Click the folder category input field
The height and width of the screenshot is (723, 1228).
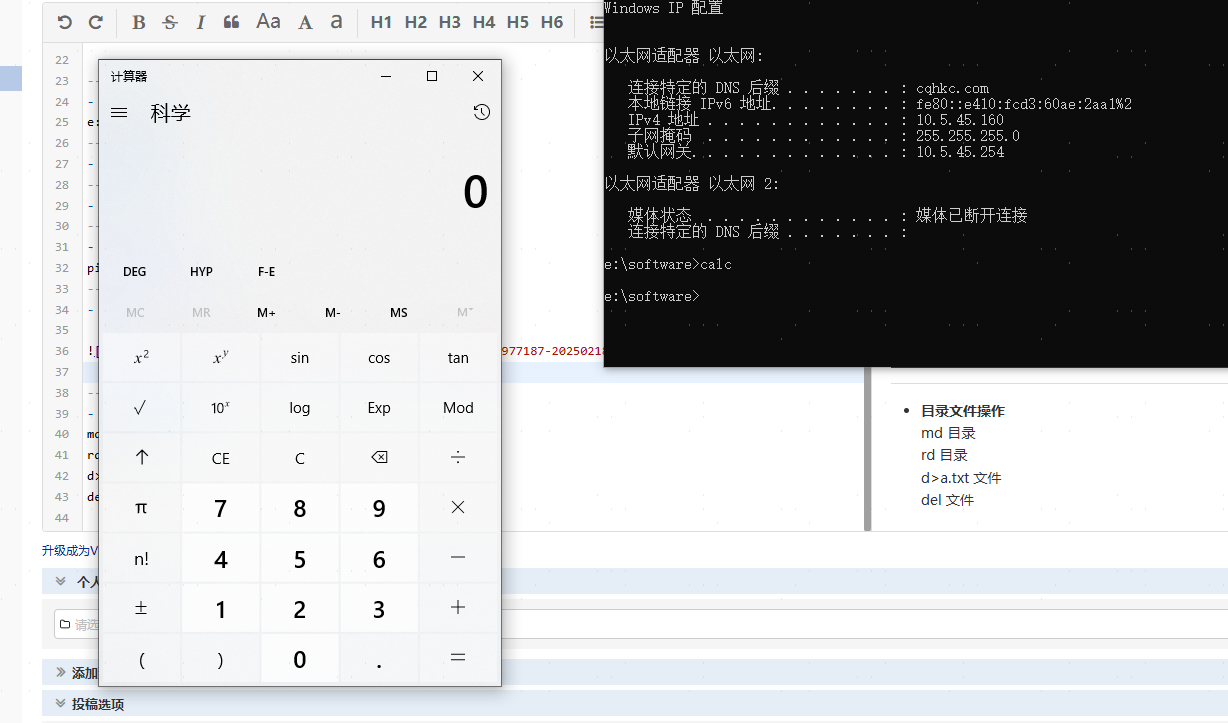coord(640,624)
